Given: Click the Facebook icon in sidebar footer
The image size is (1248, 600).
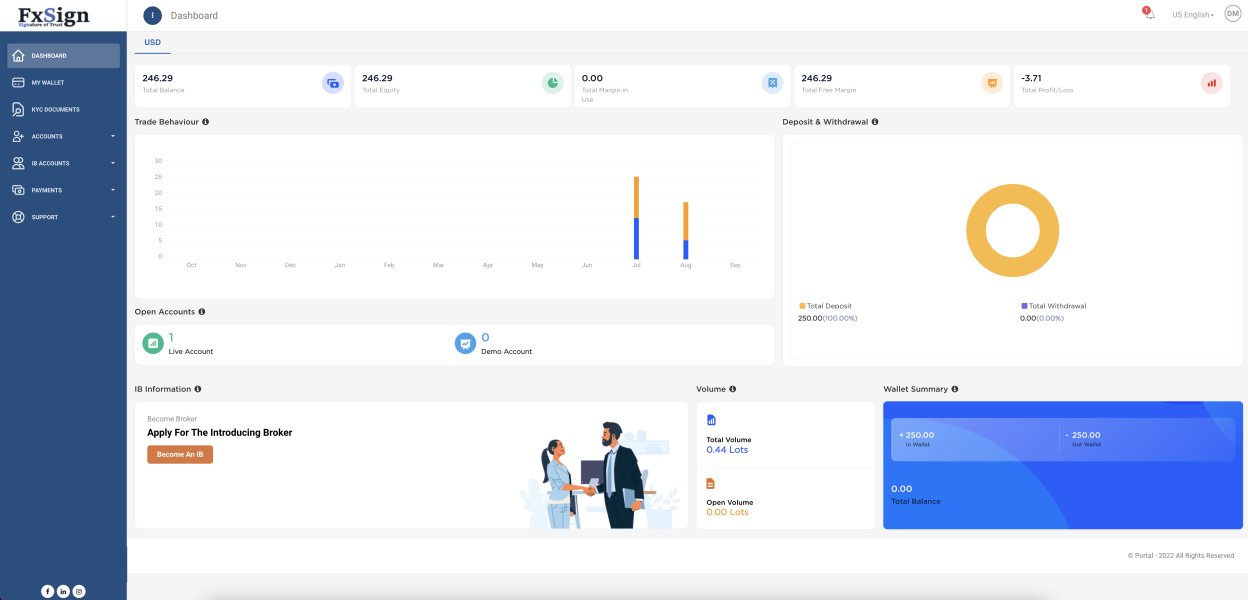Looking at the screenshot, I should coord(47,591).
